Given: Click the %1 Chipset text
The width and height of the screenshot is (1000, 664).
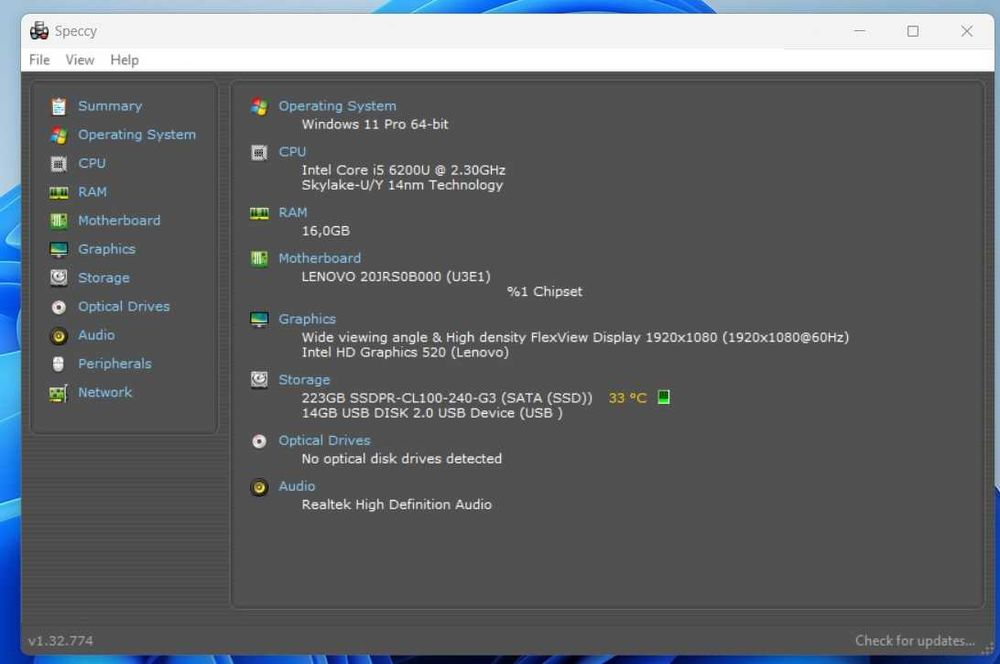Looking at the screenshot, I should pos(545,291).
